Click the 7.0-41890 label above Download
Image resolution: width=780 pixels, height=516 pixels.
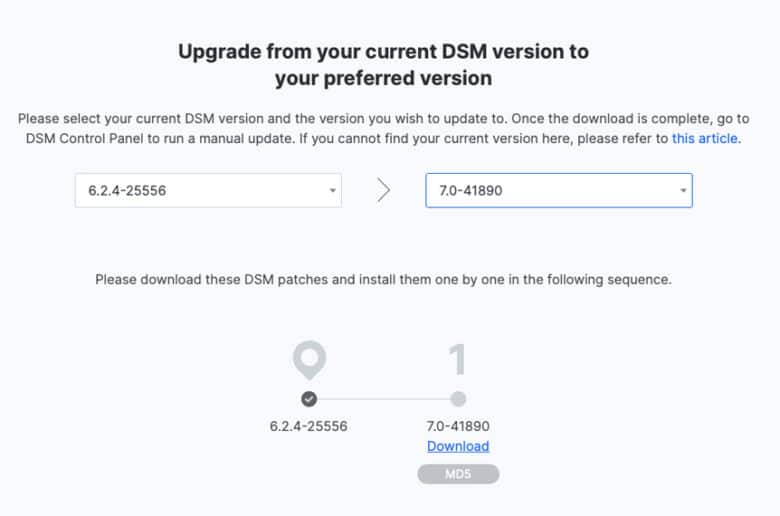[458, 426]
